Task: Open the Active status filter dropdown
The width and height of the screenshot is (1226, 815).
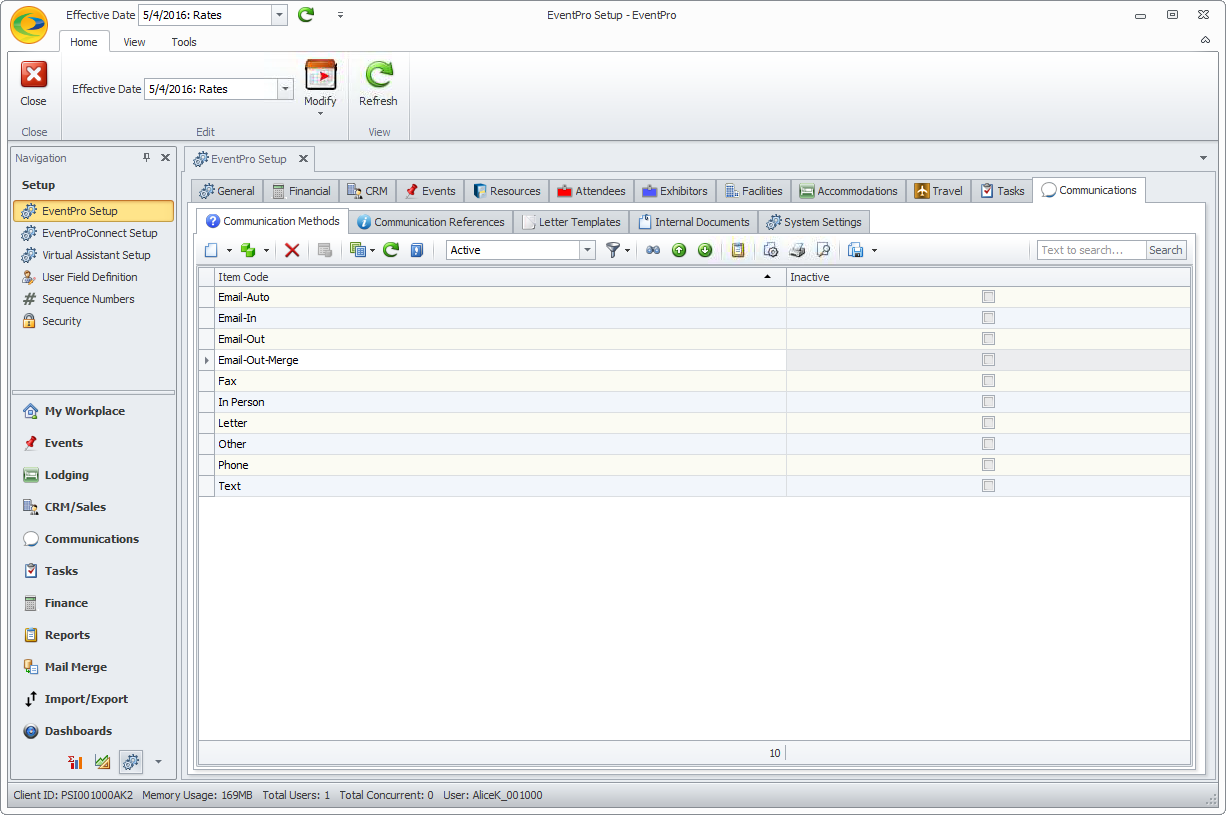Action: coord(588,250)
